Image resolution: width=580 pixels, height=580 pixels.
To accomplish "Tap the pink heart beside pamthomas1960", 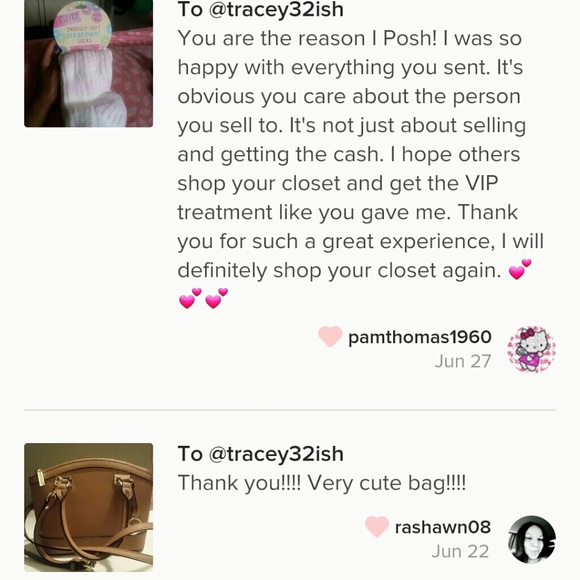I will [x=330, y=336].
